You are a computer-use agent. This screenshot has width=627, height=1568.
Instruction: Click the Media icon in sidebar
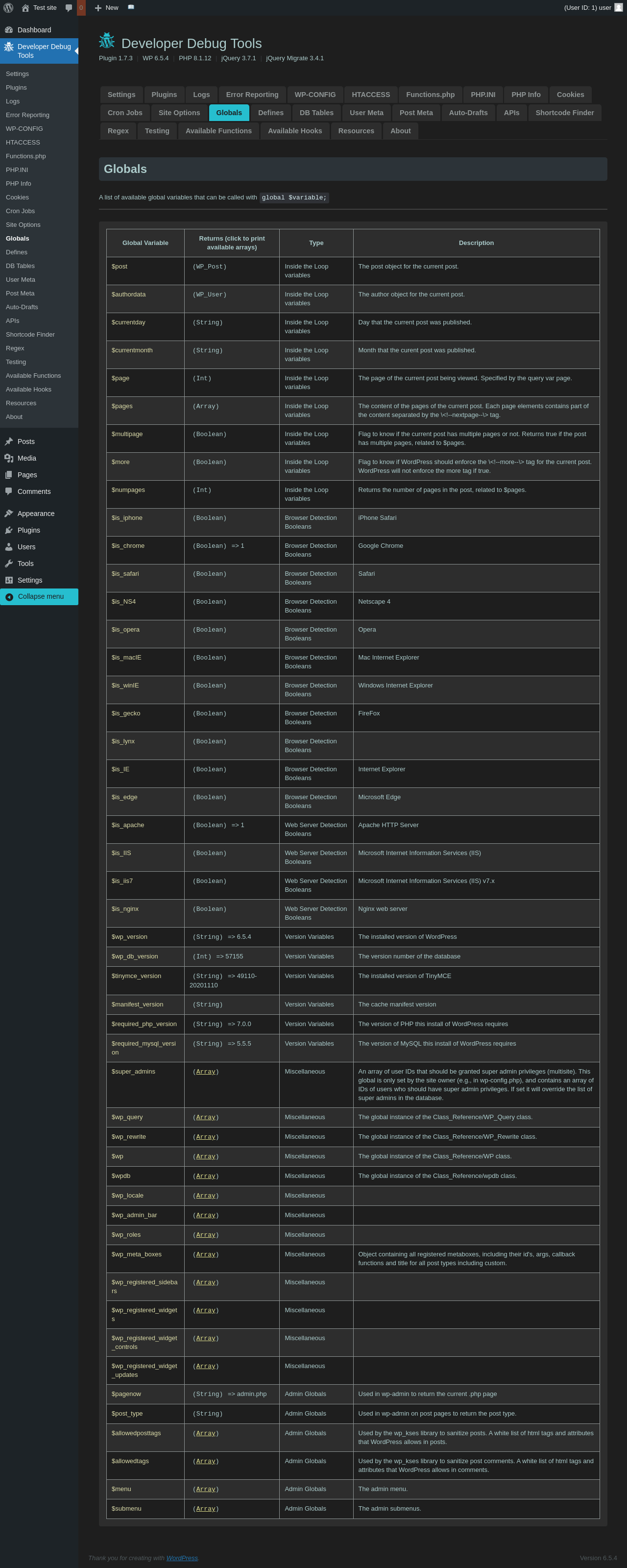coord(8,458)
